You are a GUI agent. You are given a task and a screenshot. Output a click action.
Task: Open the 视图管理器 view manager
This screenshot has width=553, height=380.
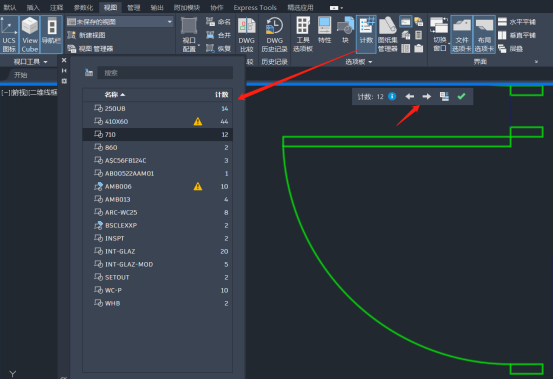click(x=90, y=48)
